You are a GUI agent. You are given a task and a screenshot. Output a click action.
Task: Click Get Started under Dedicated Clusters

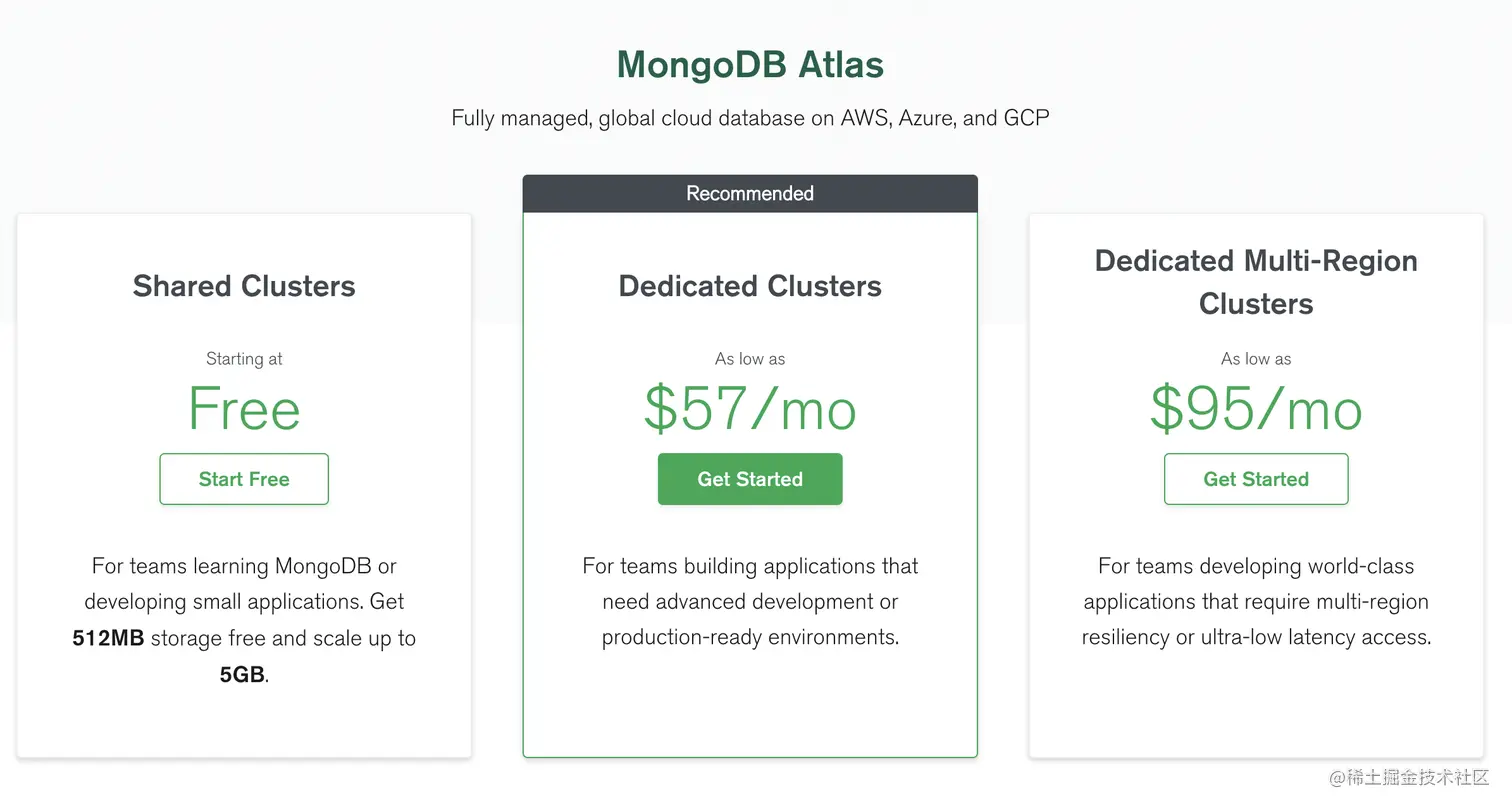click(x=750, y=479)
